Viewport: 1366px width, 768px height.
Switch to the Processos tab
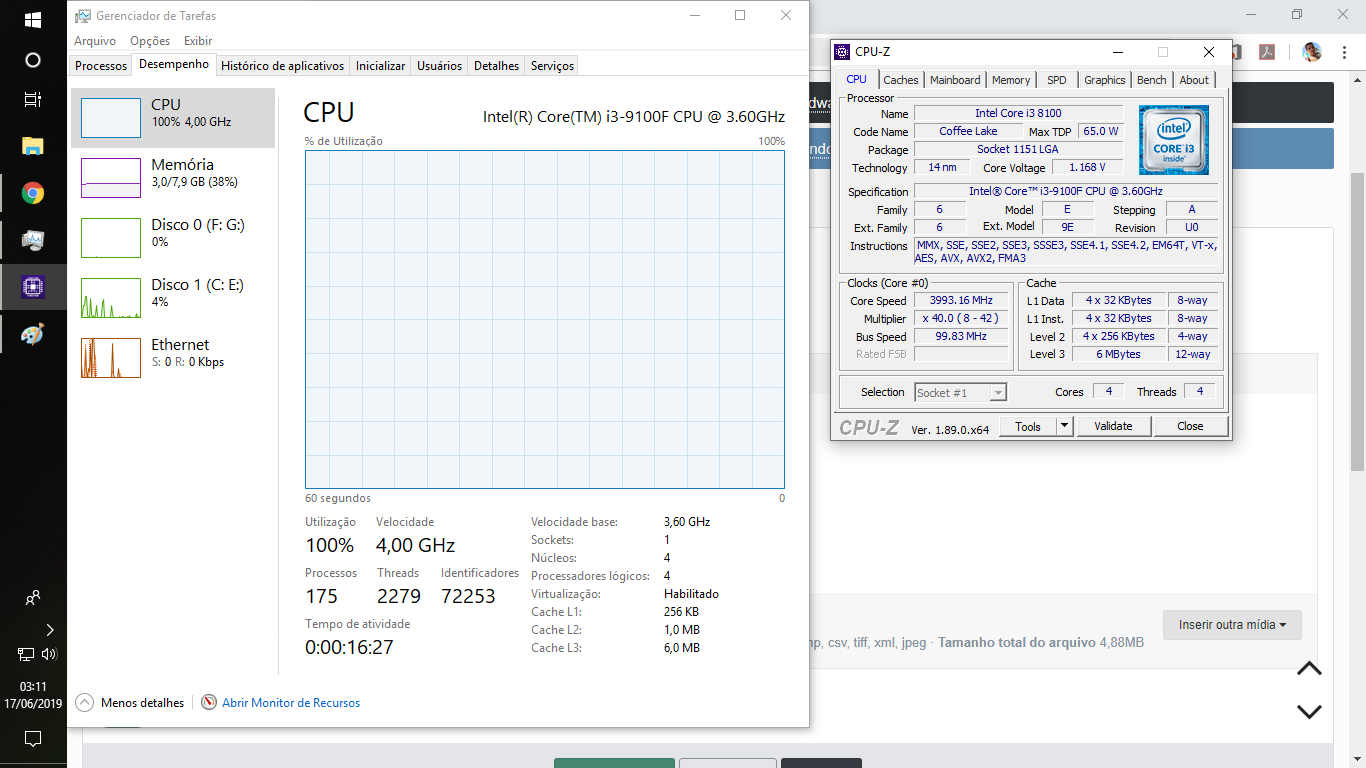[x=101, y=66]
